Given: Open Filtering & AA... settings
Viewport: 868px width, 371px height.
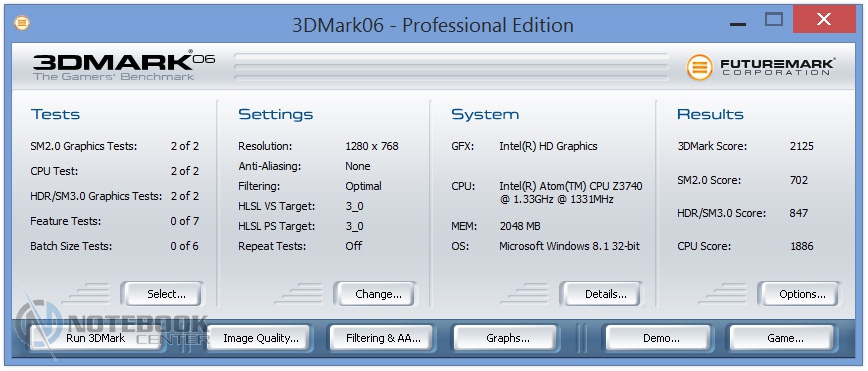Looking at the screenshot, I should pos(383,338).
